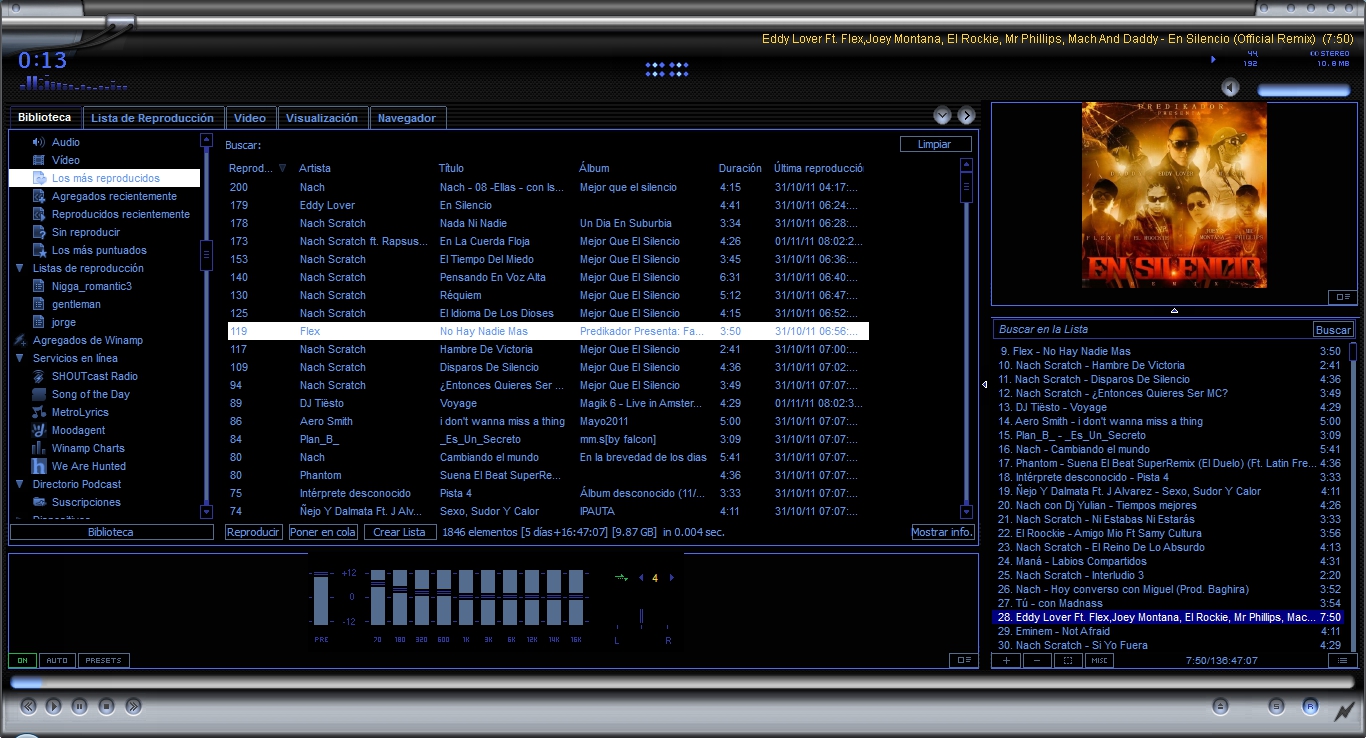Collapse the Directorio Podcast node

click(x=20, y=484)
